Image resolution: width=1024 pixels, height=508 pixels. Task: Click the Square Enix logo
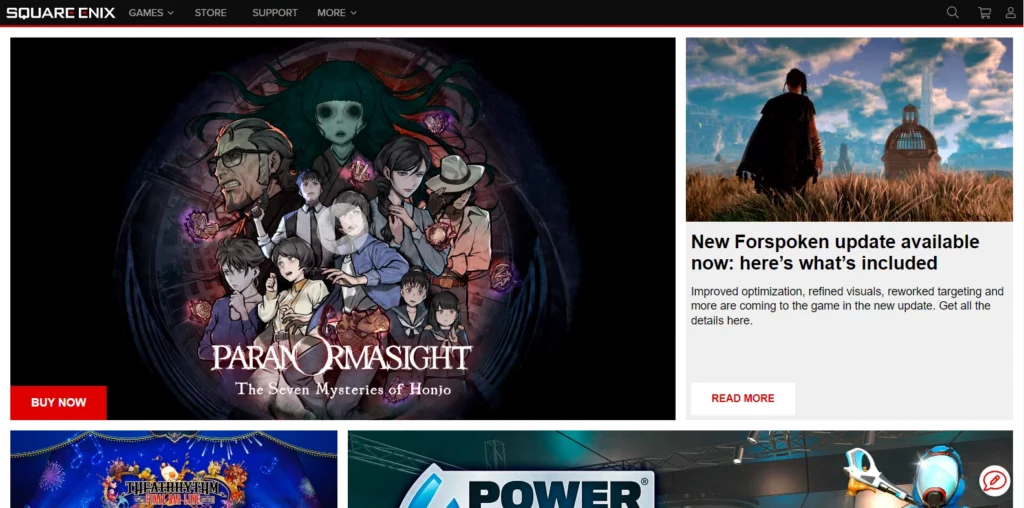[x=61, y=12]
